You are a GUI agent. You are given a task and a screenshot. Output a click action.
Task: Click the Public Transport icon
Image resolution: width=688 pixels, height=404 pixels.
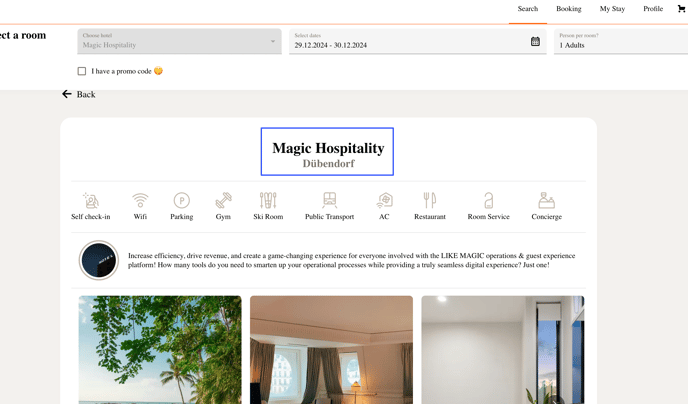330,200
